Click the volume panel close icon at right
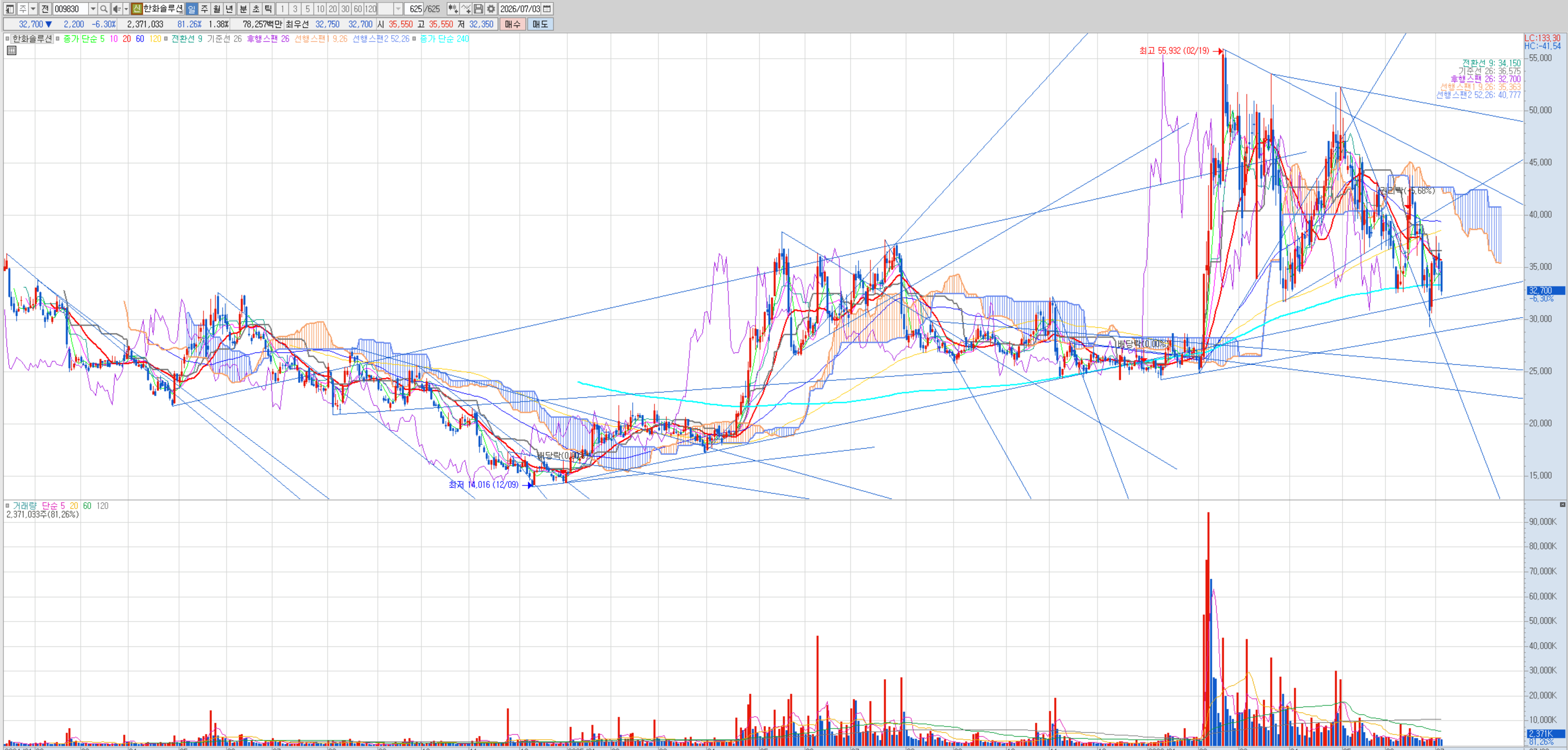Viewport: 1568px width, 750px height. (x=1562, y=504)
